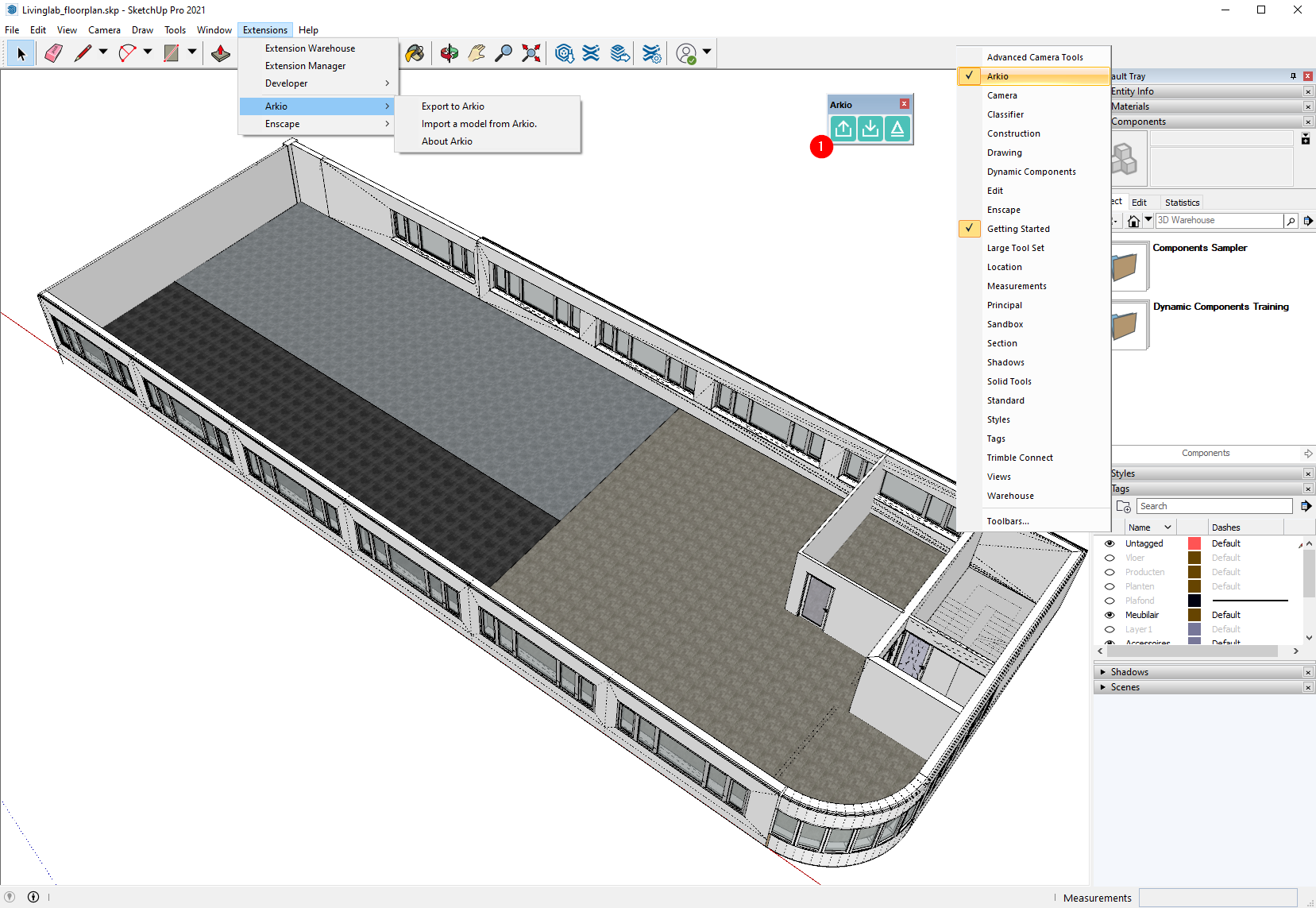Open the Line tool dropdown arrow
Image resolution: width=1316 pixels, height=908 pixels.
(x=103, y=52)
